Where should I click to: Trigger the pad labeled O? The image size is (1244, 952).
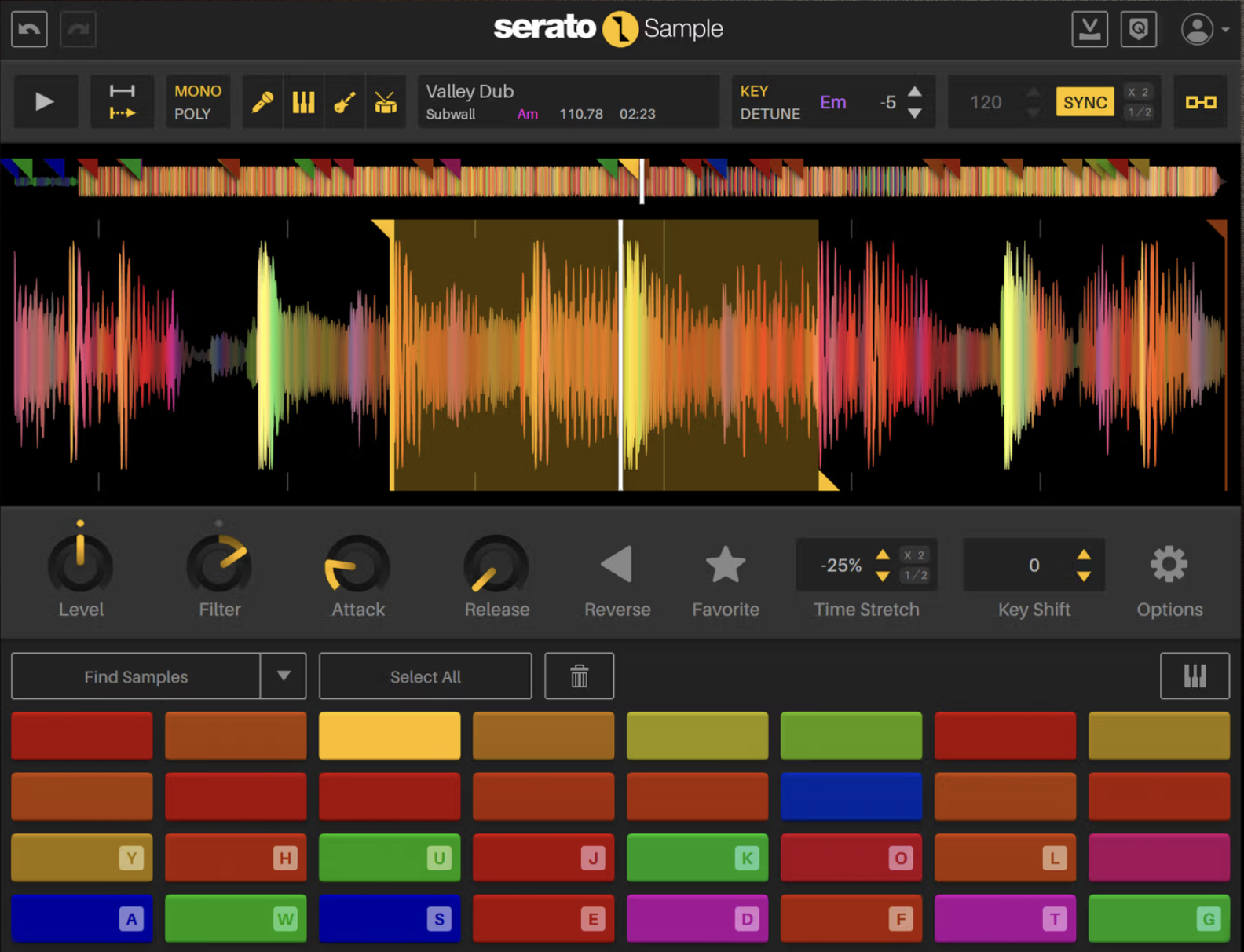pyautogui.click(x=851, y=858)
